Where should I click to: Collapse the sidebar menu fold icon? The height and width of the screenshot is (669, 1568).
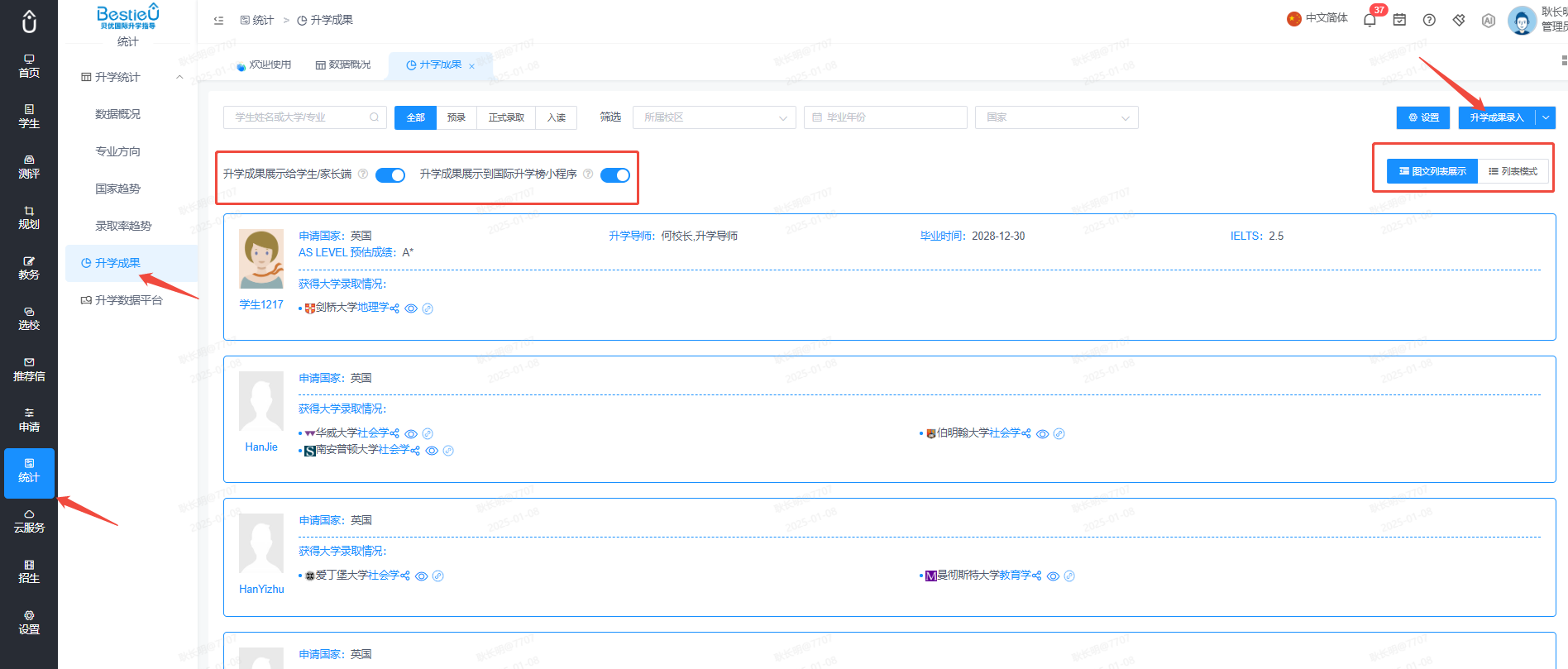[218, 20]
